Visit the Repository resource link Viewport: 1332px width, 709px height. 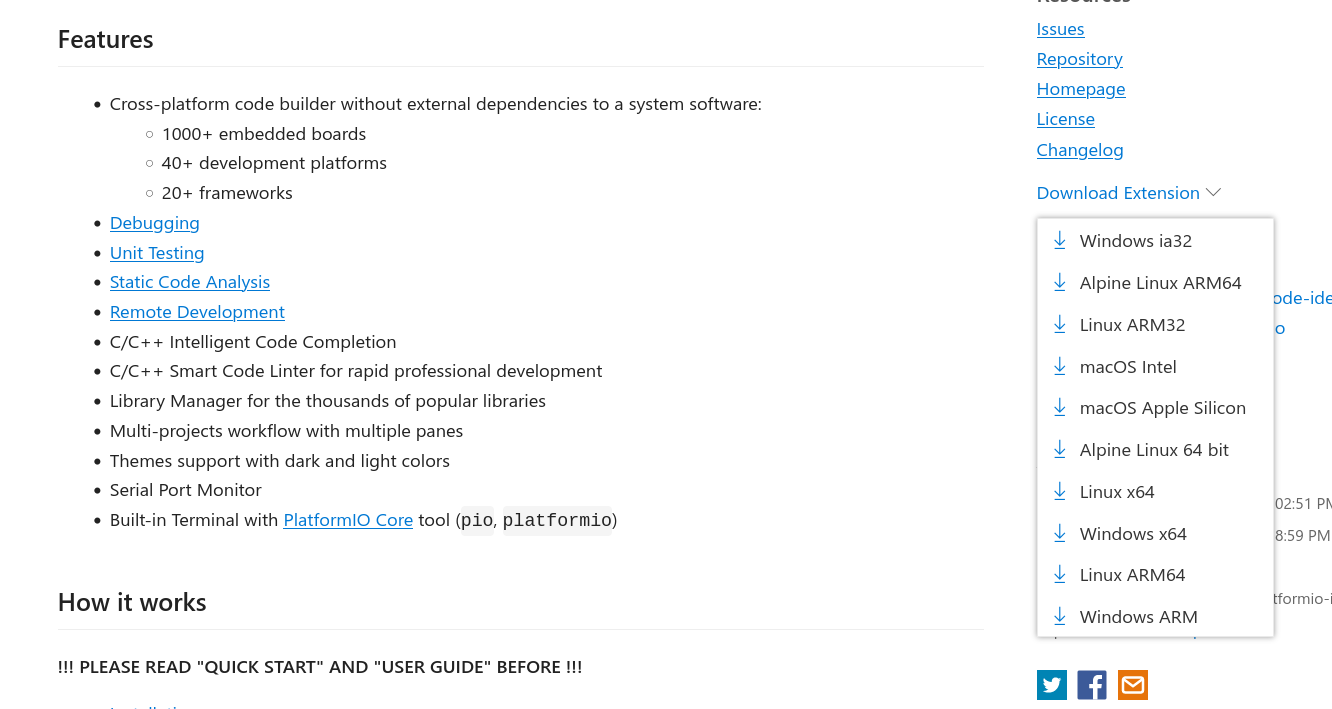1080,59
